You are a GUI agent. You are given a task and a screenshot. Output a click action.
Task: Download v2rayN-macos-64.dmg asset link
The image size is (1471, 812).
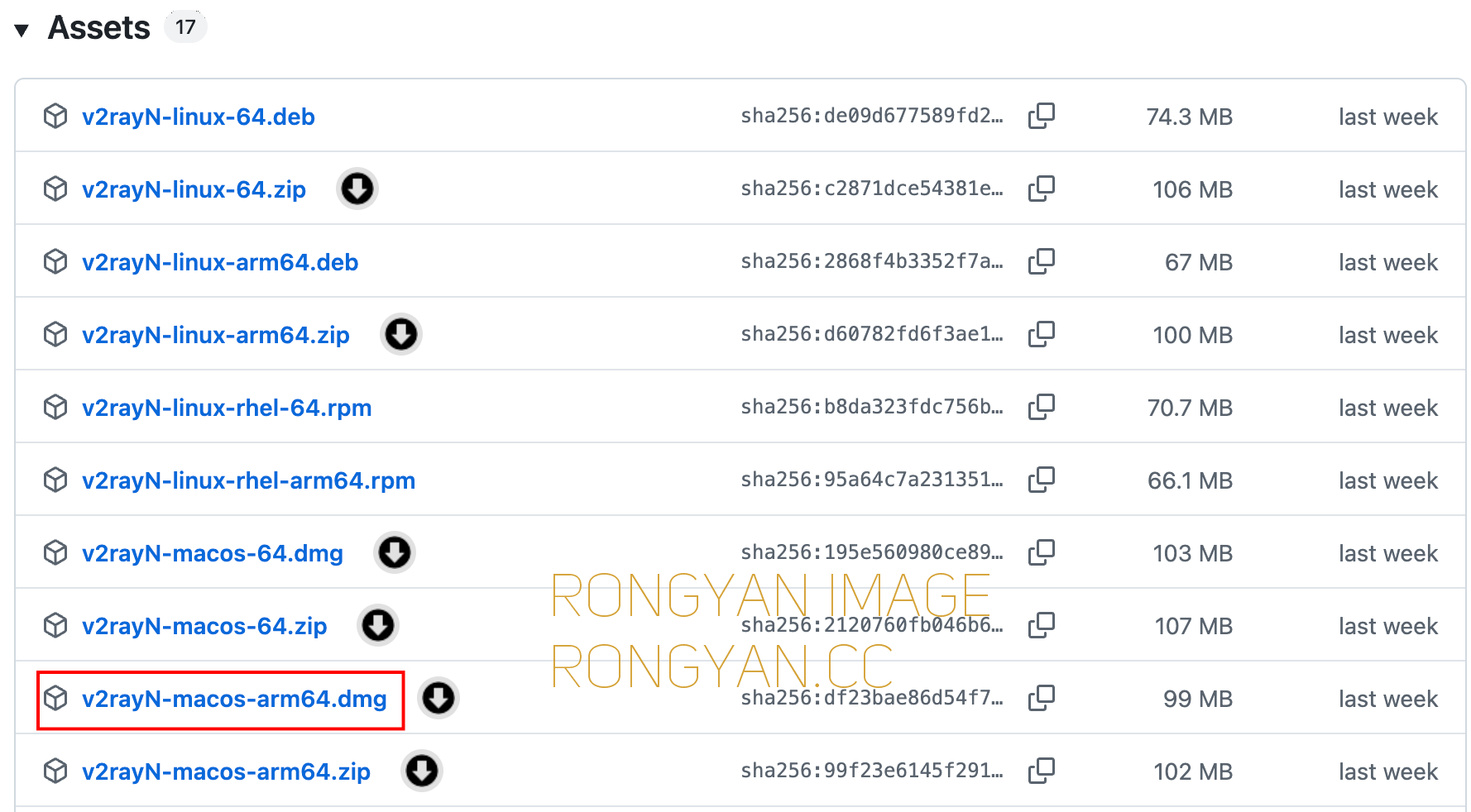pos(213,553)
